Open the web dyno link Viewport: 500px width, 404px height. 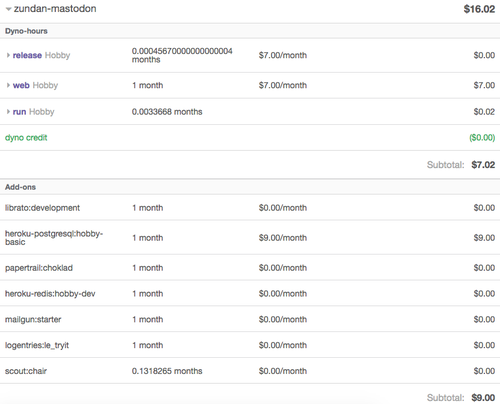click(x=21, y=85)
